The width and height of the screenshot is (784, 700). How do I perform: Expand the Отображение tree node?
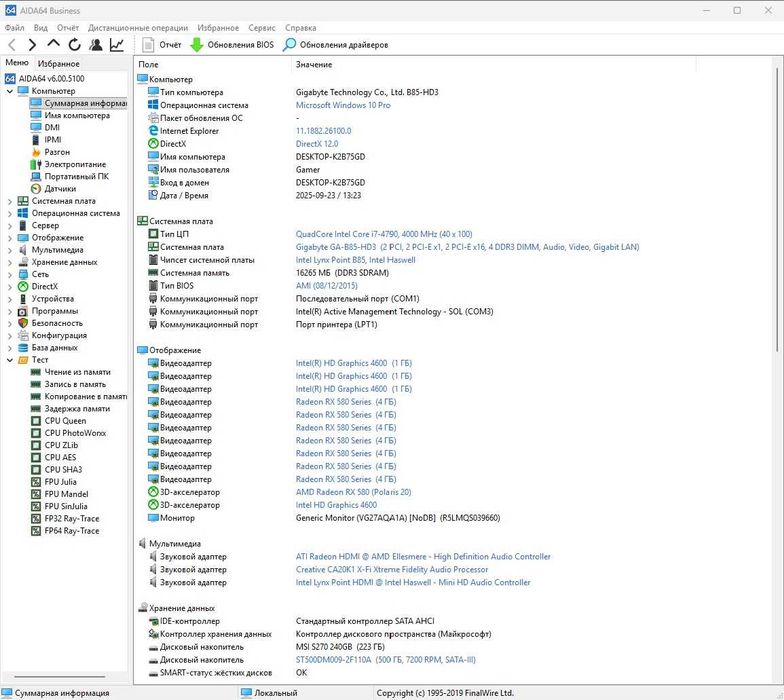[10, 238]
